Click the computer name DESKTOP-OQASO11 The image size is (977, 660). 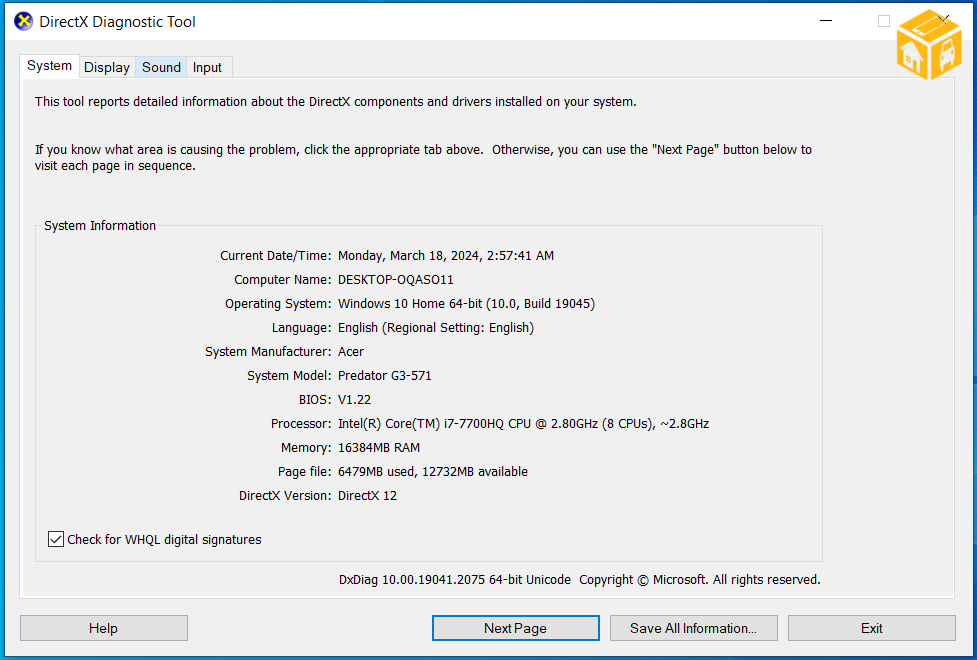point(396,280)
